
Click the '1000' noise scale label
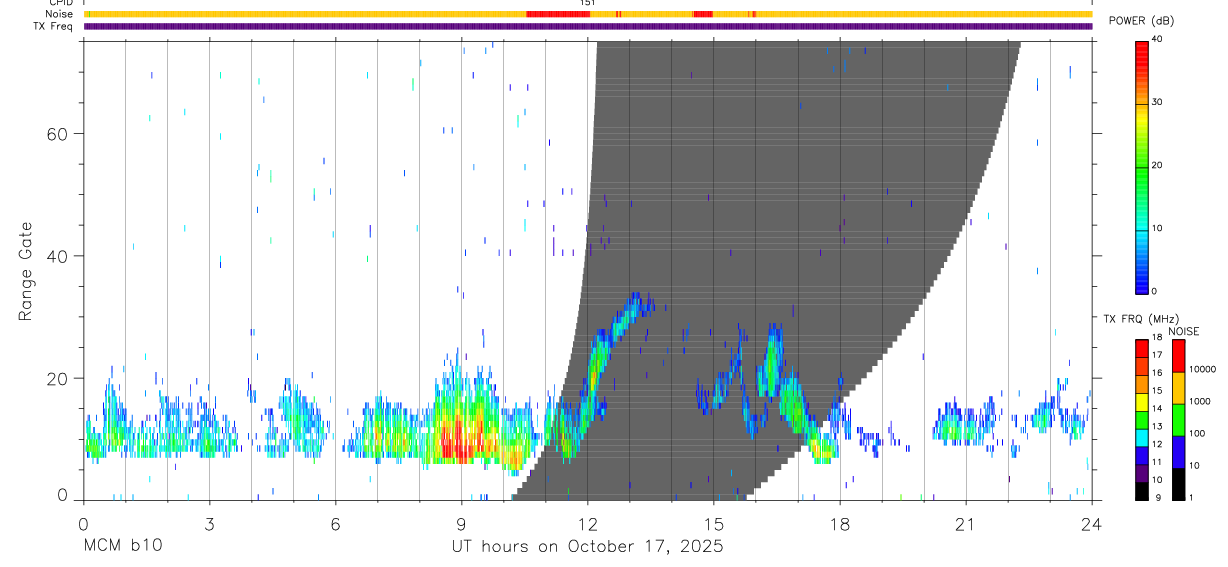coord(1200,401)
